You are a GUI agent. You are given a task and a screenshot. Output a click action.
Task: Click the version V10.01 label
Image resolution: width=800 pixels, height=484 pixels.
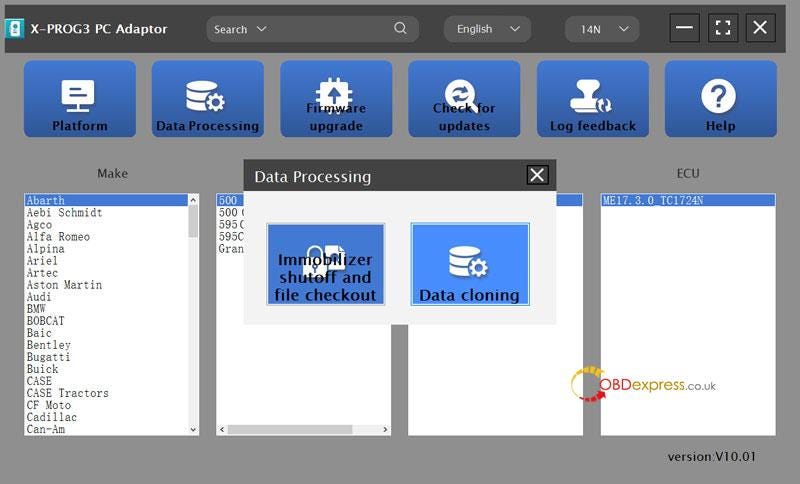(x=711, y=456)
